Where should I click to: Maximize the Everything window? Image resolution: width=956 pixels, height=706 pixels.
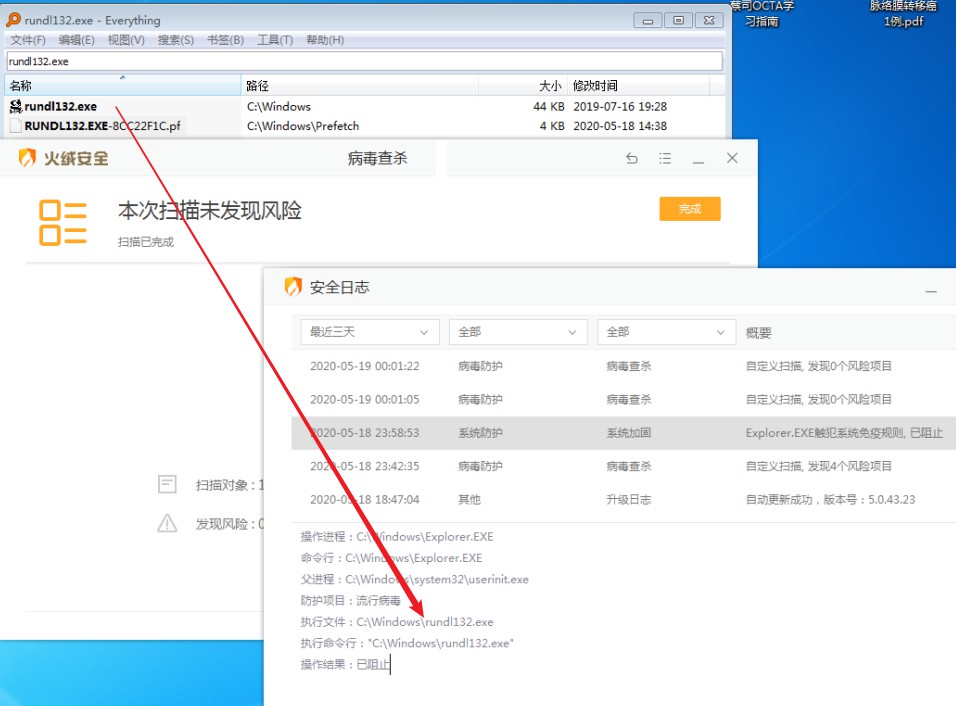(x=678, y=20)
